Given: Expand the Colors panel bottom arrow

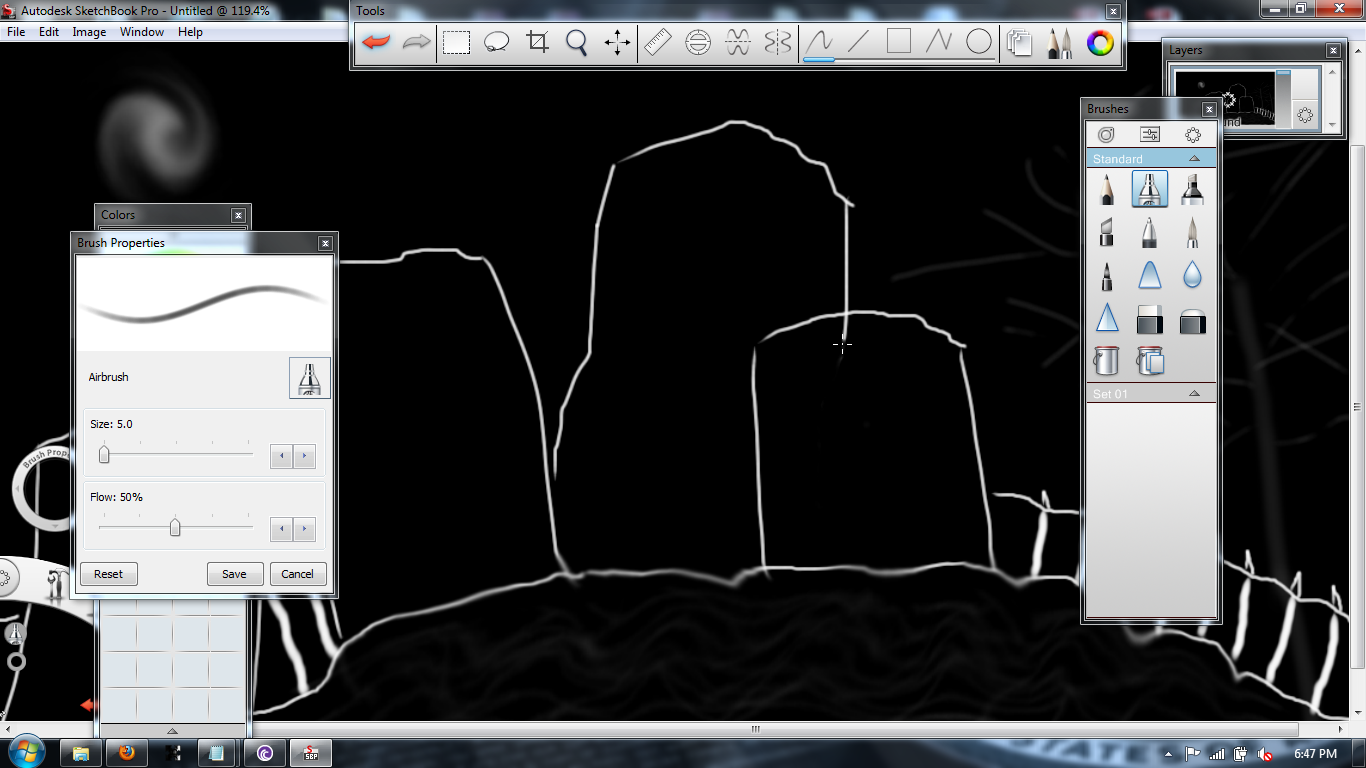Looking at the screenshot, I should pyautogui.click(x=172, y=731).
